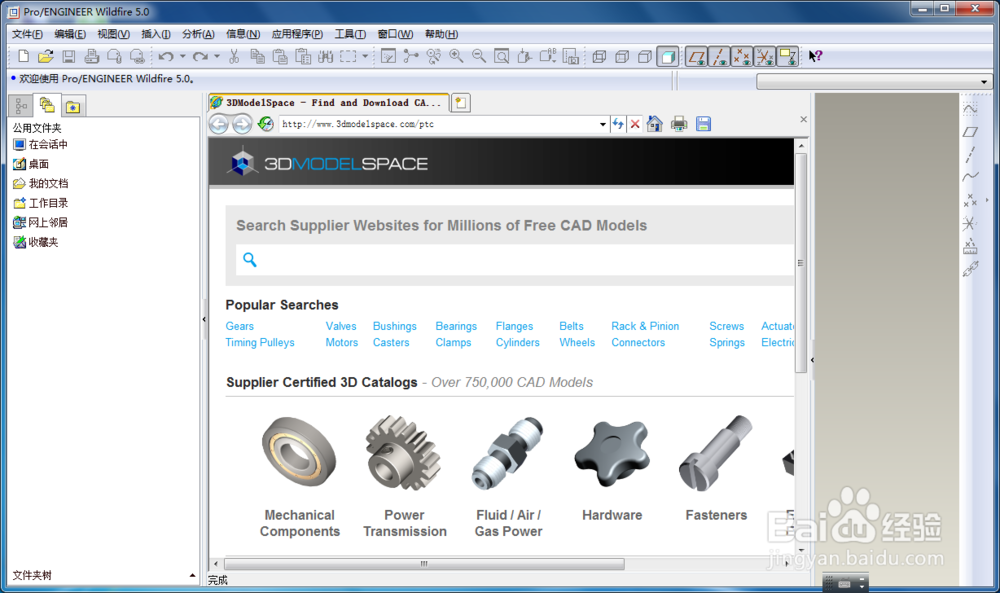
Task: Paste with the clipboard icon
Action: [x=280, y=57]
